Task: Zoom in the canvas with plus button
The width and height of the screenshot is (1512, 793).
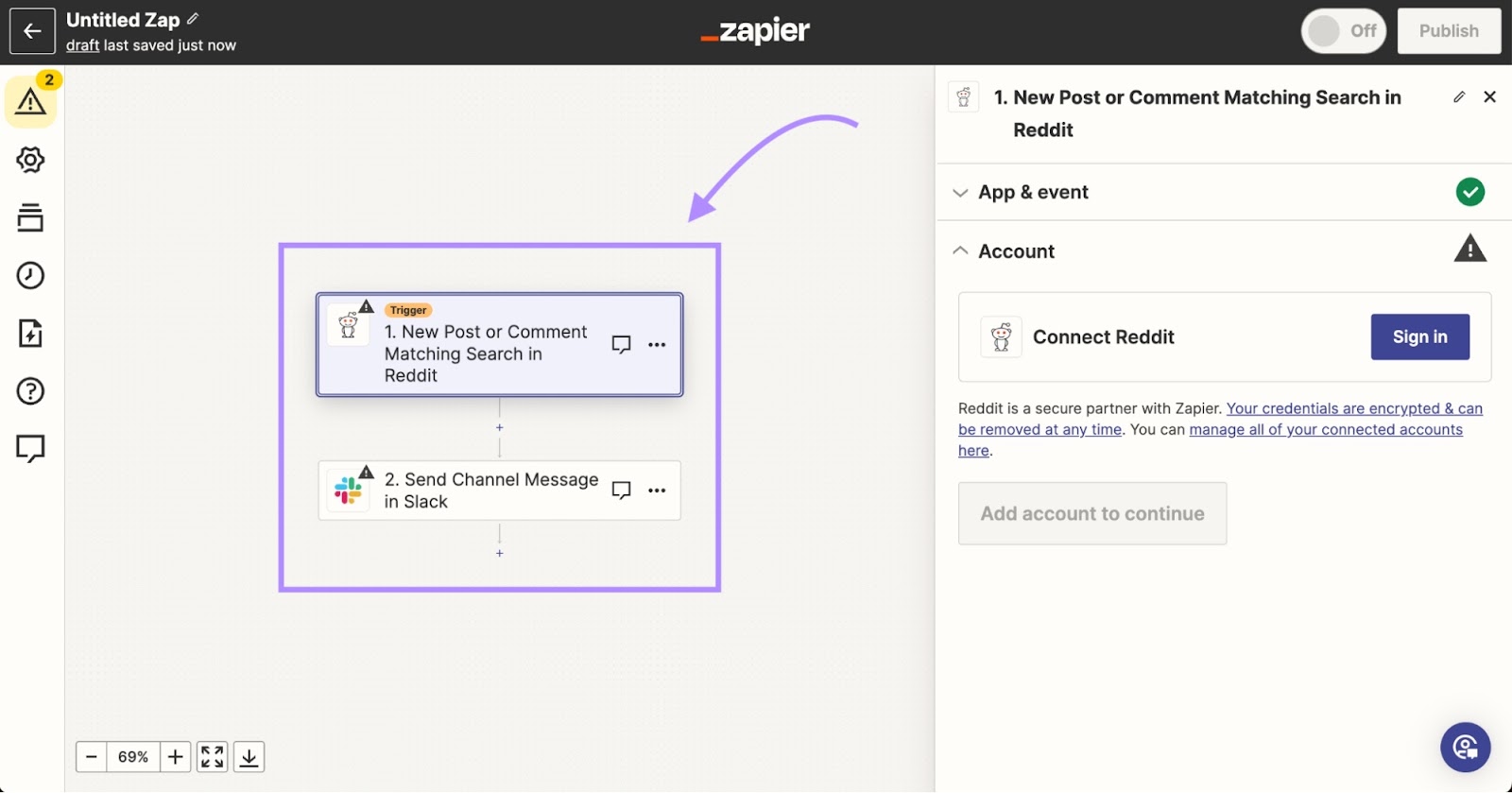Action: click(x=175, y=757)
